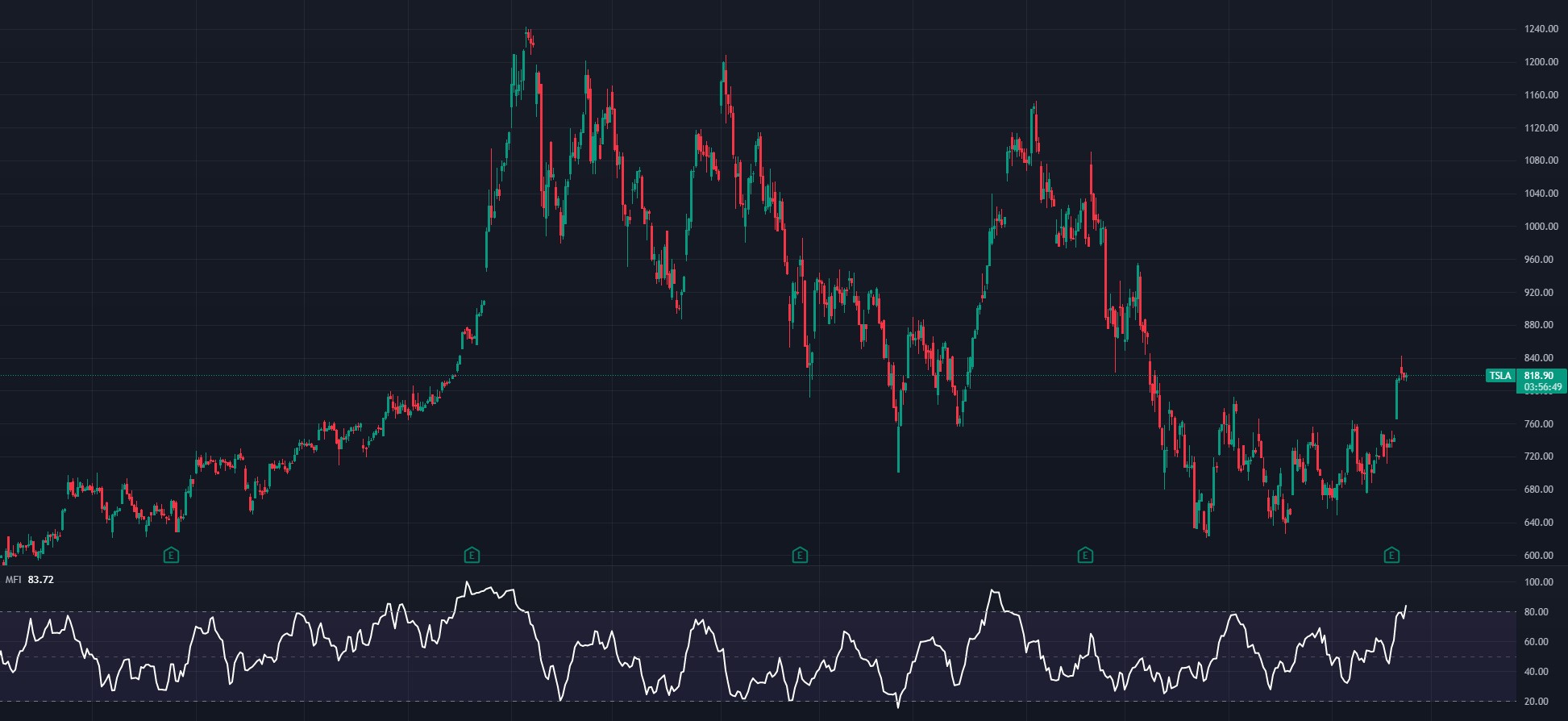This screenshot has width=1568, height=721.
Task: Open the rightmost earnings E marker
Action: click(x=1391, y=555)
